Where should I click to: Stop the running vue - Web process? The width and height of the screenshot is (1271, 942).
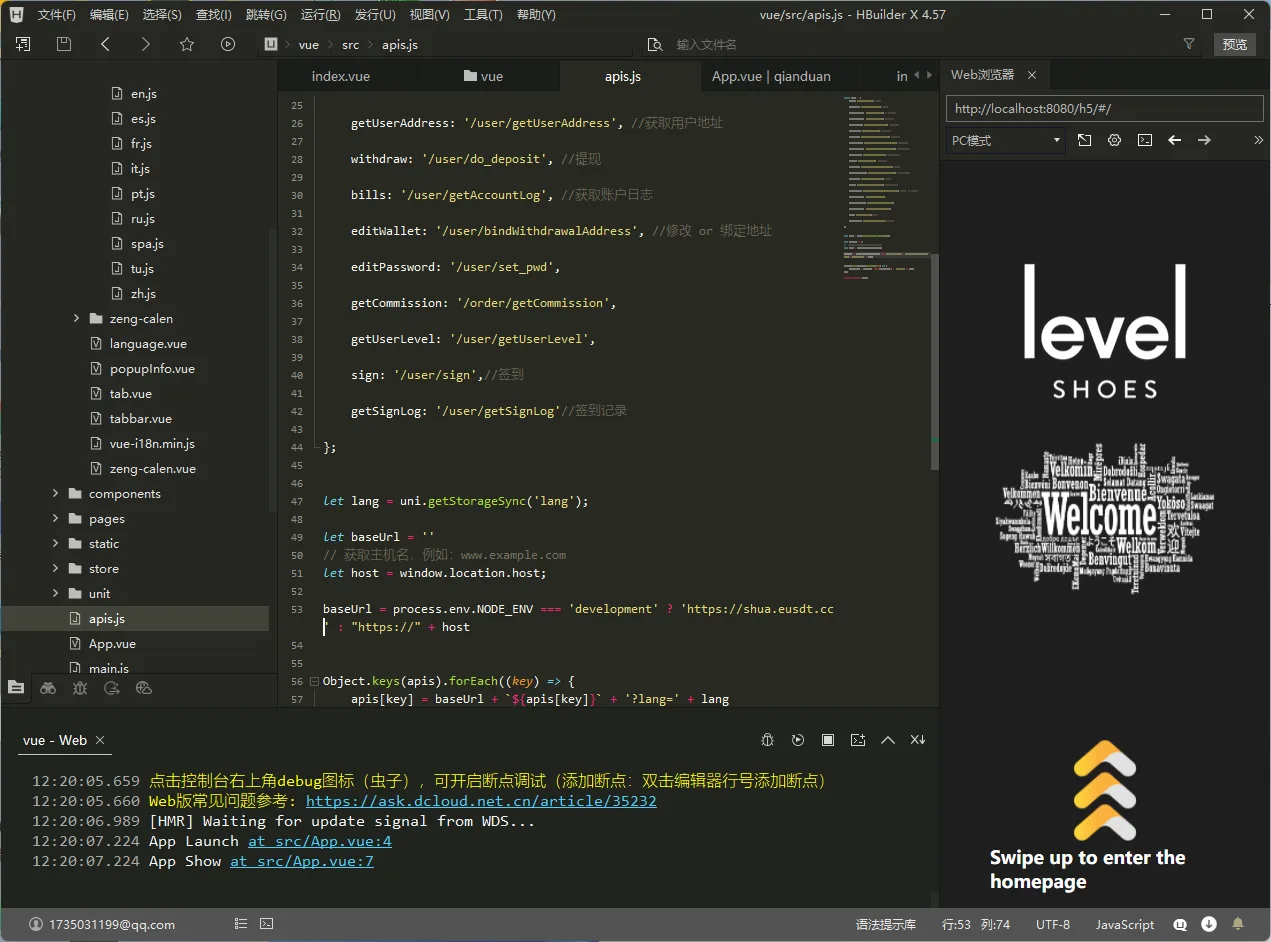coord(828,740)
